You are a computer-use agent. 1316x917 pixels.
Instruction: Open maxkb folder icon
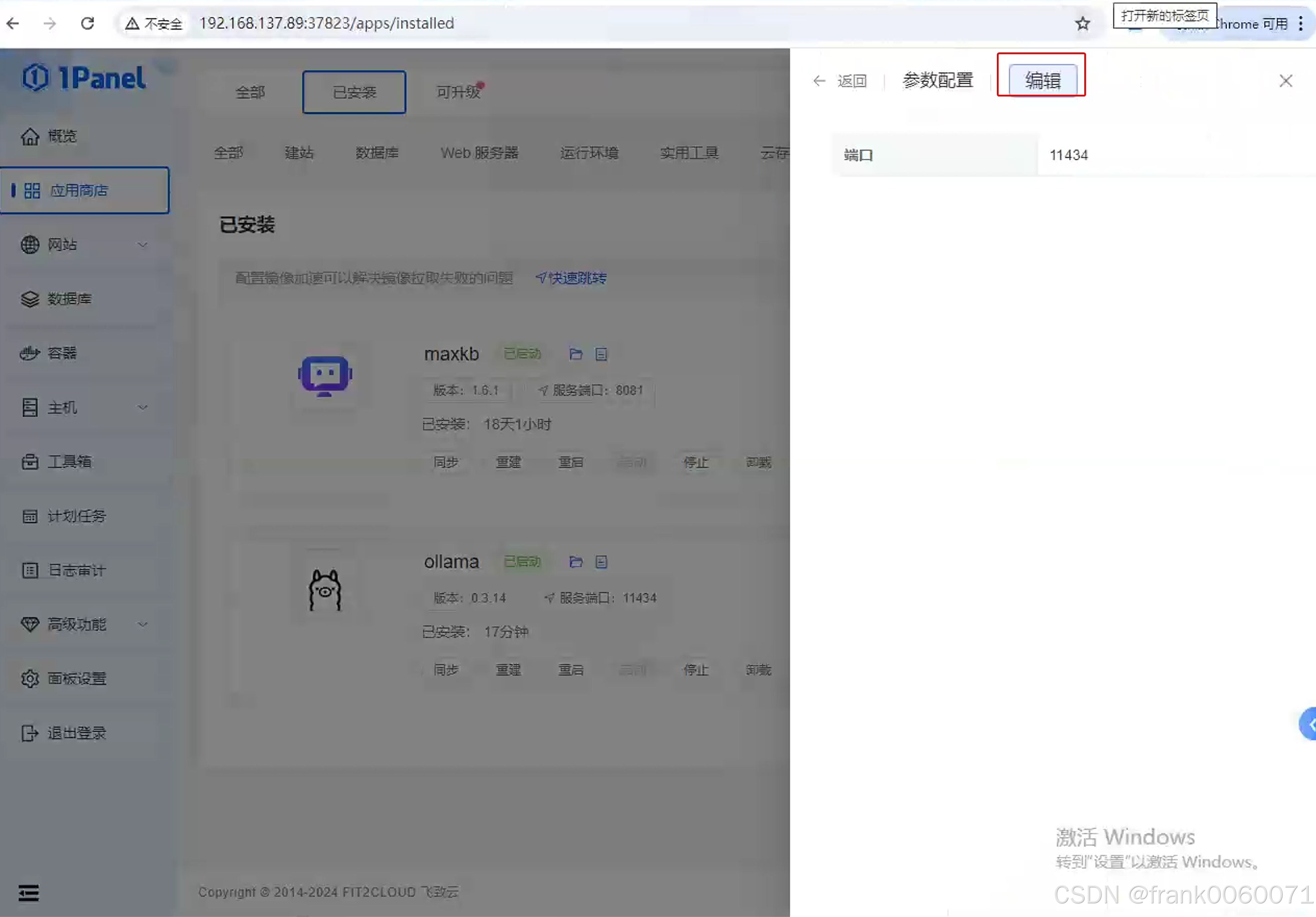[x=576, y=354]
